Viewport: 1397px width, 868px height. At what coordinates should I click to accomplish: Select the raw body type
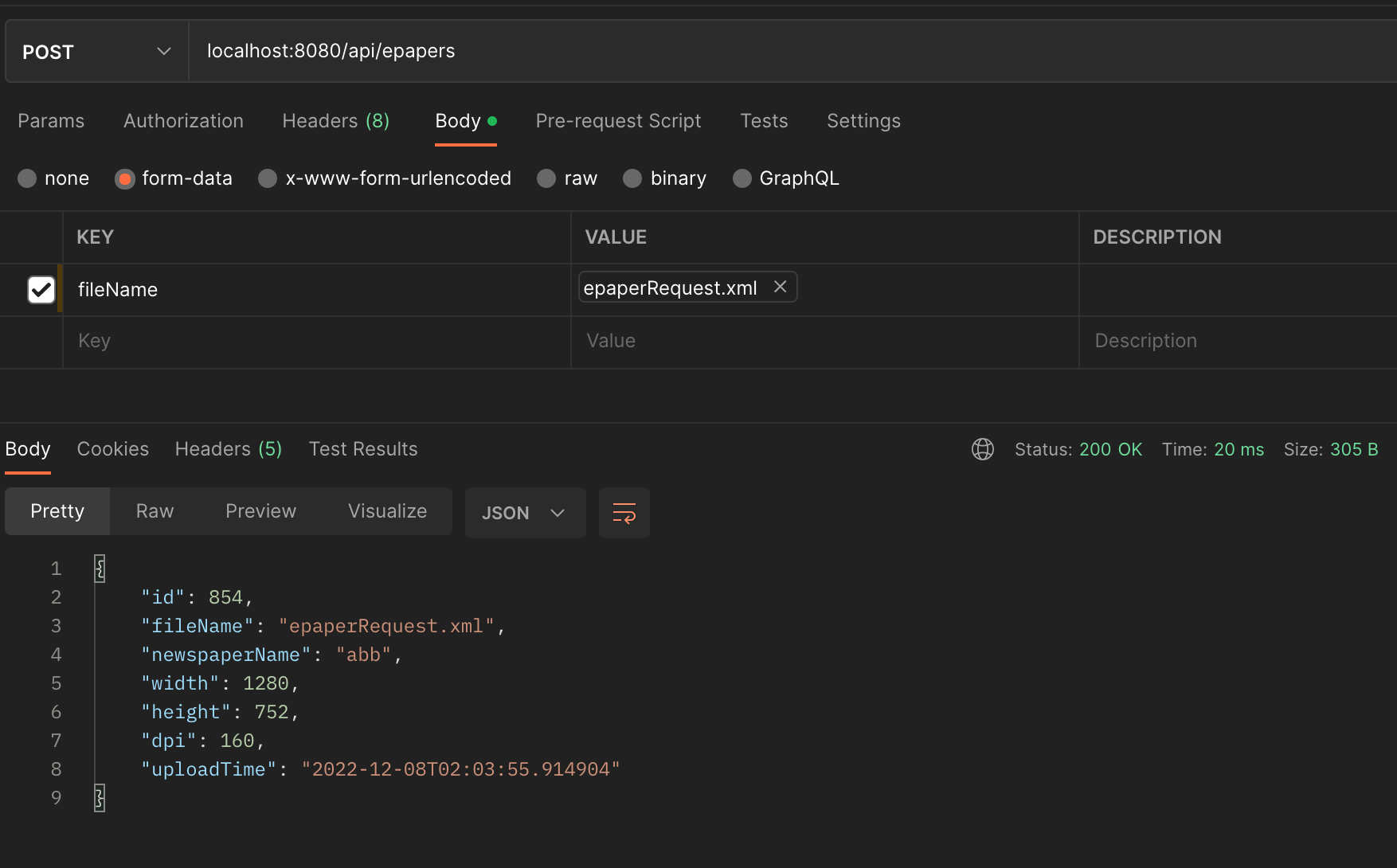click(x=567, y=178)
